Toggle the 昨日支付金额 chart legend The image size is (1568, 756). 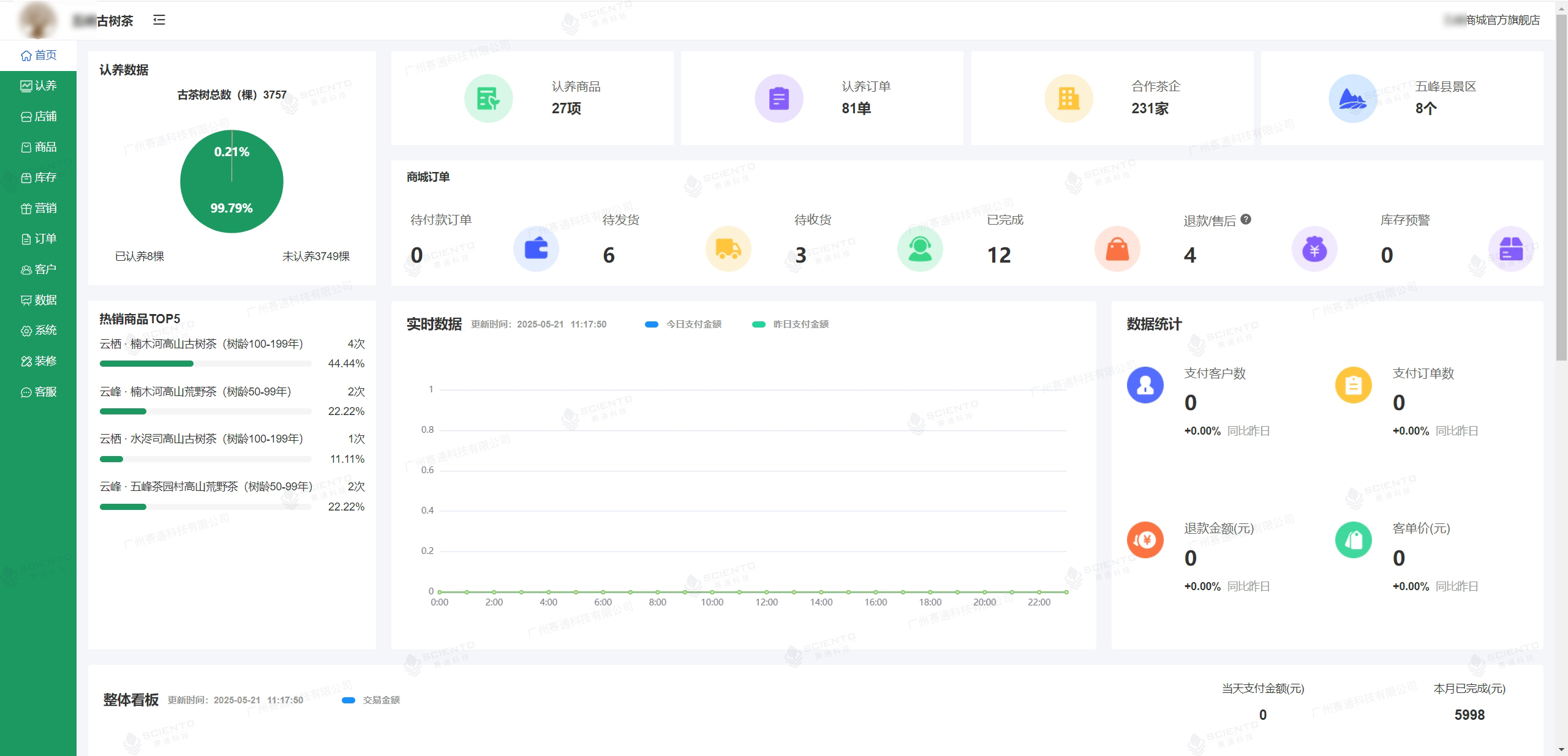click(x=791, y=324)
